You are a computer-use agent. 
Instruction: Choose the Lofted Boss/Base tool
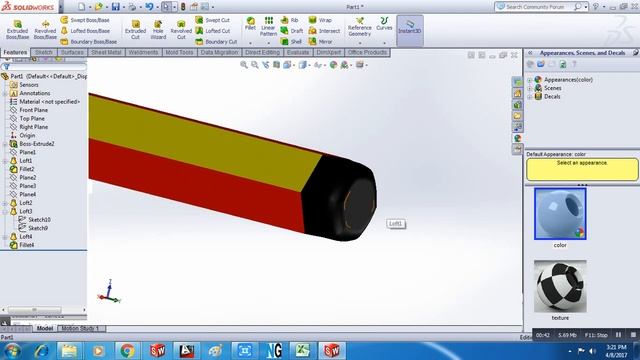click(x=85, y=31)
